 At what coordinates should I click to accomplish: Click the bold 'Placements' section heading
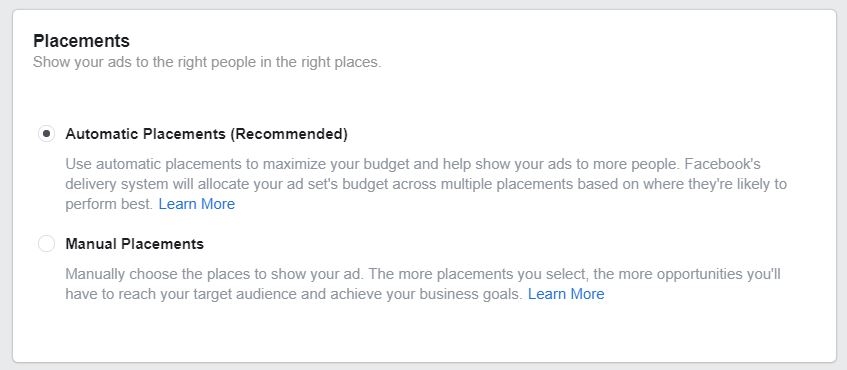[82, 41]
